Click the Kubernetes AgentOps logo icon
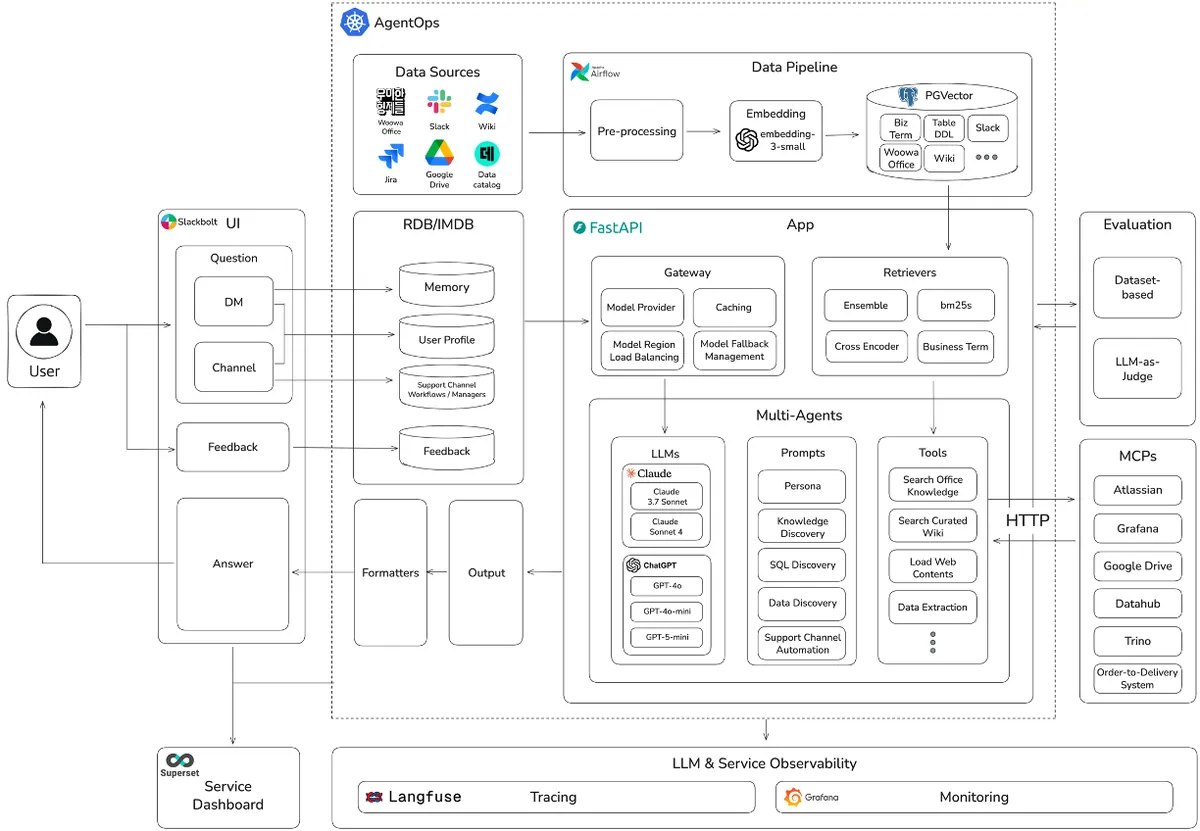This screenshot has width=1200, height=831. (x=355, y=22)
